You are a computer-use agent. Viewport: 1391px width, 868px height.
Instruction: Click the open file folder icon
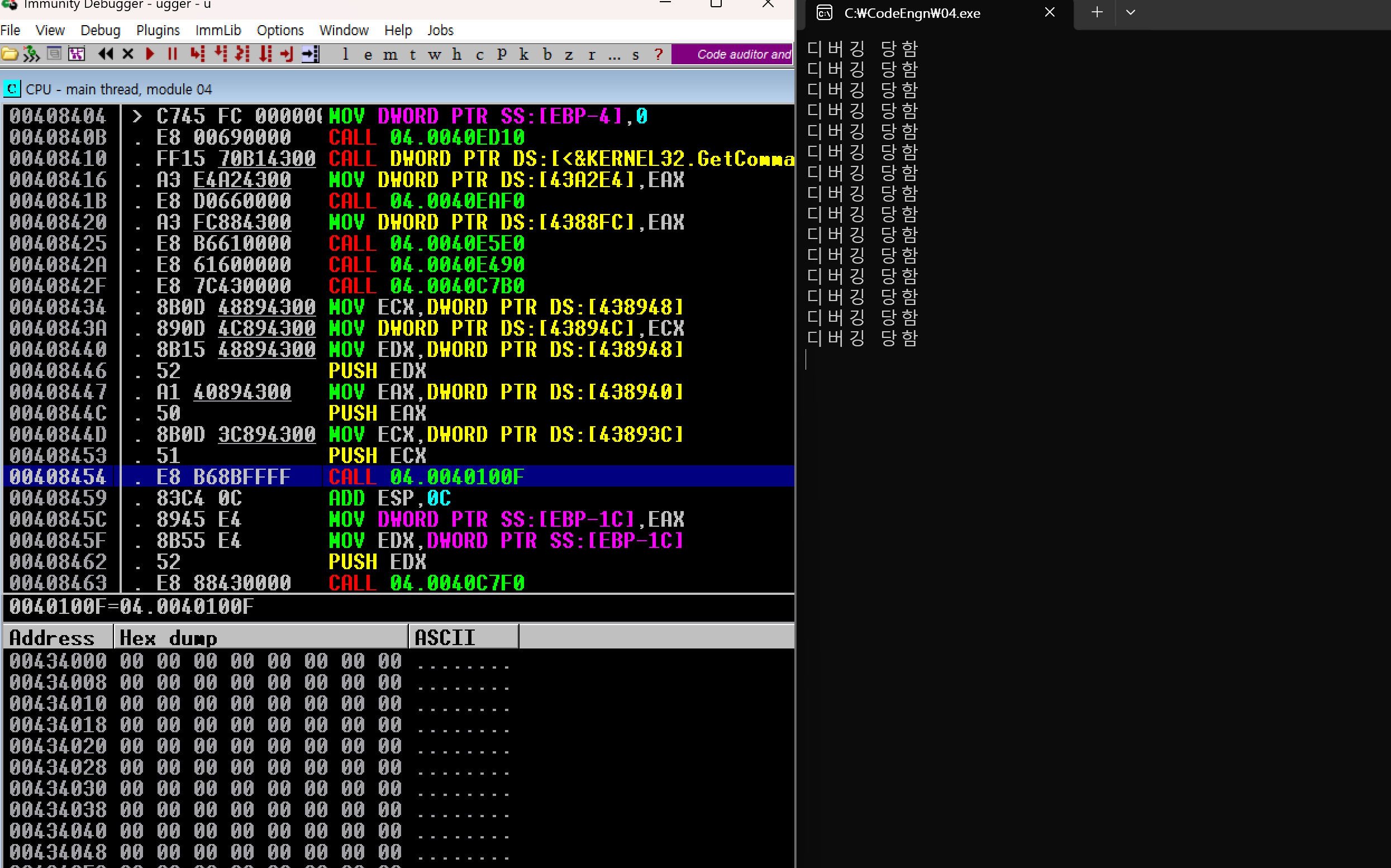(9, 54)
